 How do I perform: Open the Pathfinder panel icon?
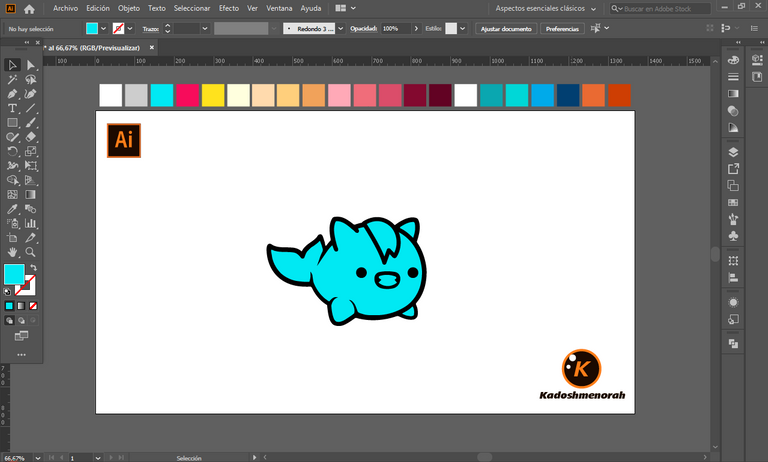[733, 343]
